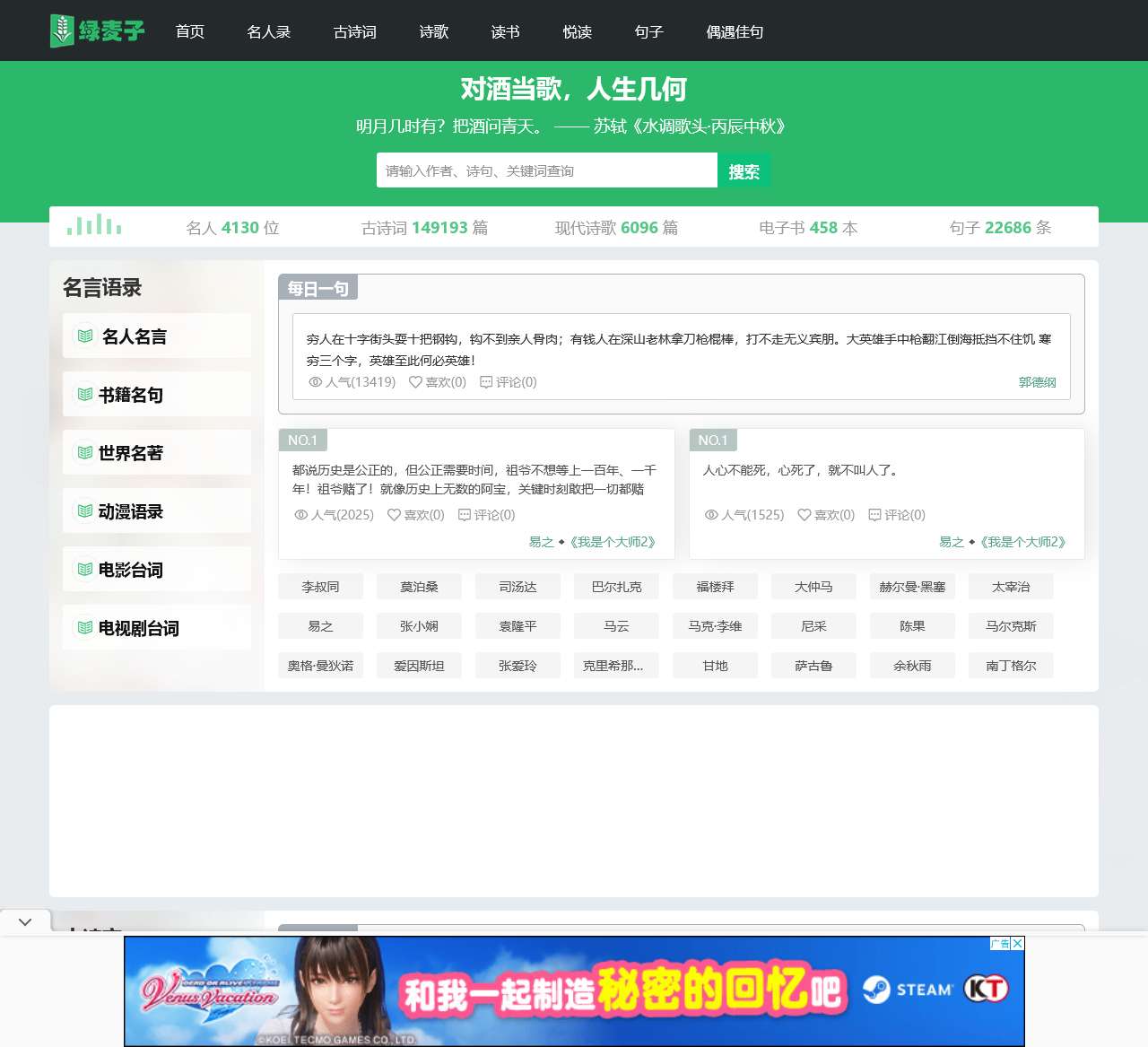
Task: Select 读书 in the top navigation
Action: (x=506, y=31)
